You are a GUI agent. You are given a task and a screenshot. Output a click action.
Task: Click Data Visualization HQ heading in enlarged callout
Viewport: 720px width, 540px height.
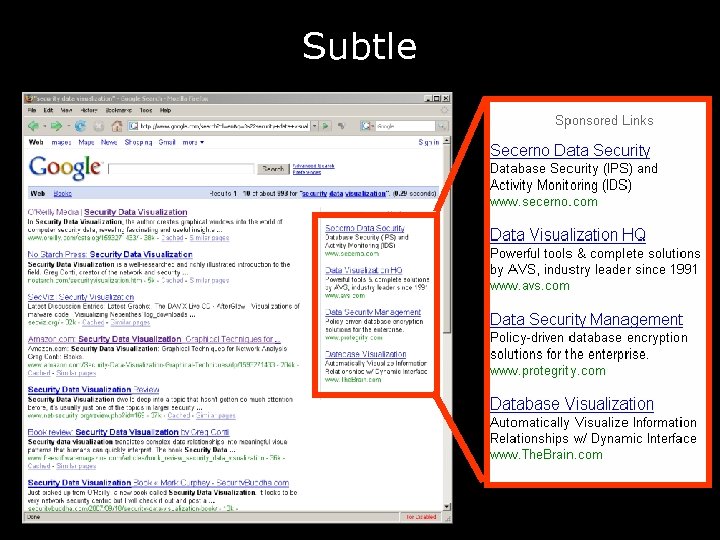568,235
